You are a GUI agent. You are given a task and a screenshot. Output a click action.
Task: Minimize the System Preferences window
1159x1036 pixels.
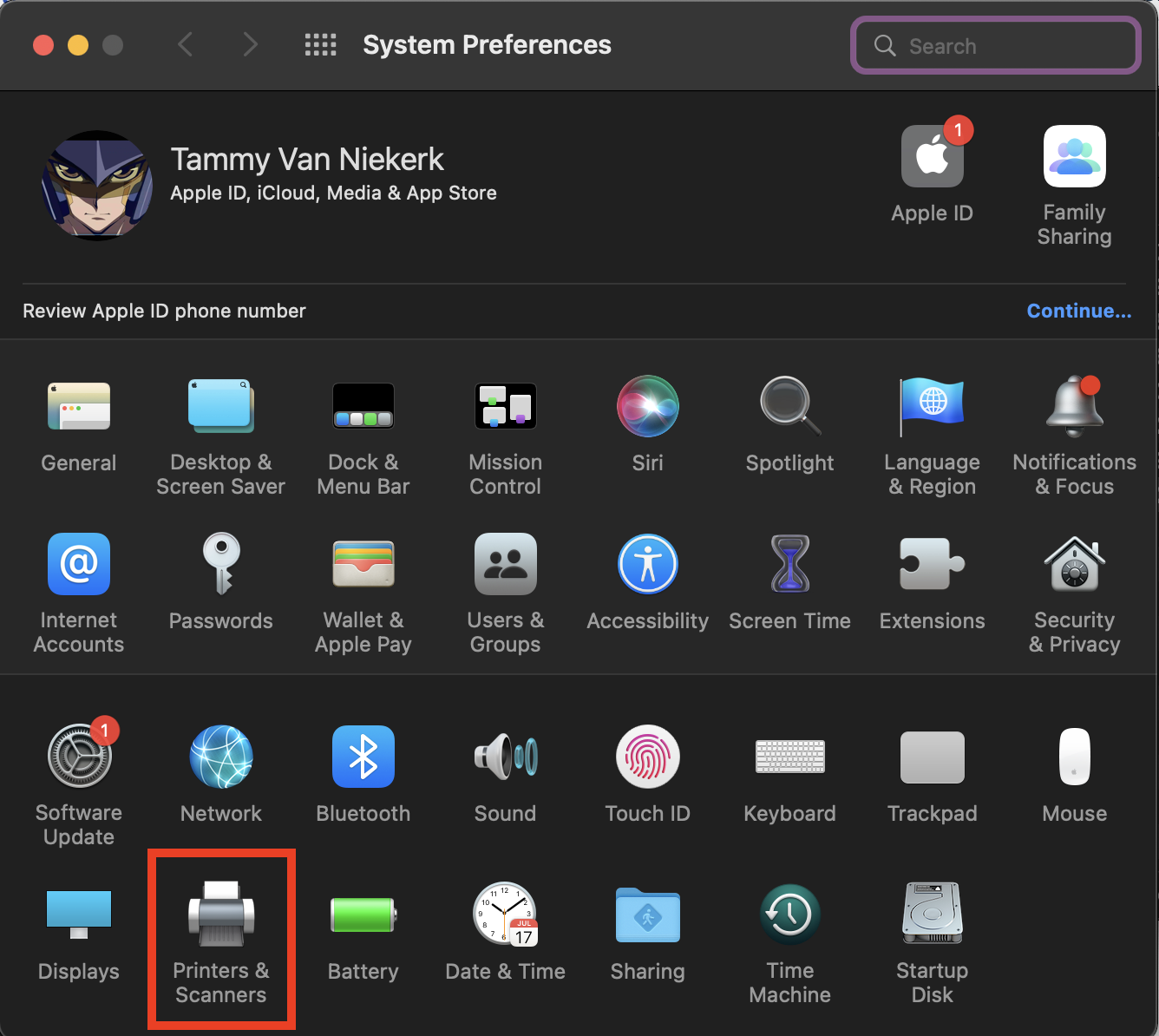coord(78,45)
